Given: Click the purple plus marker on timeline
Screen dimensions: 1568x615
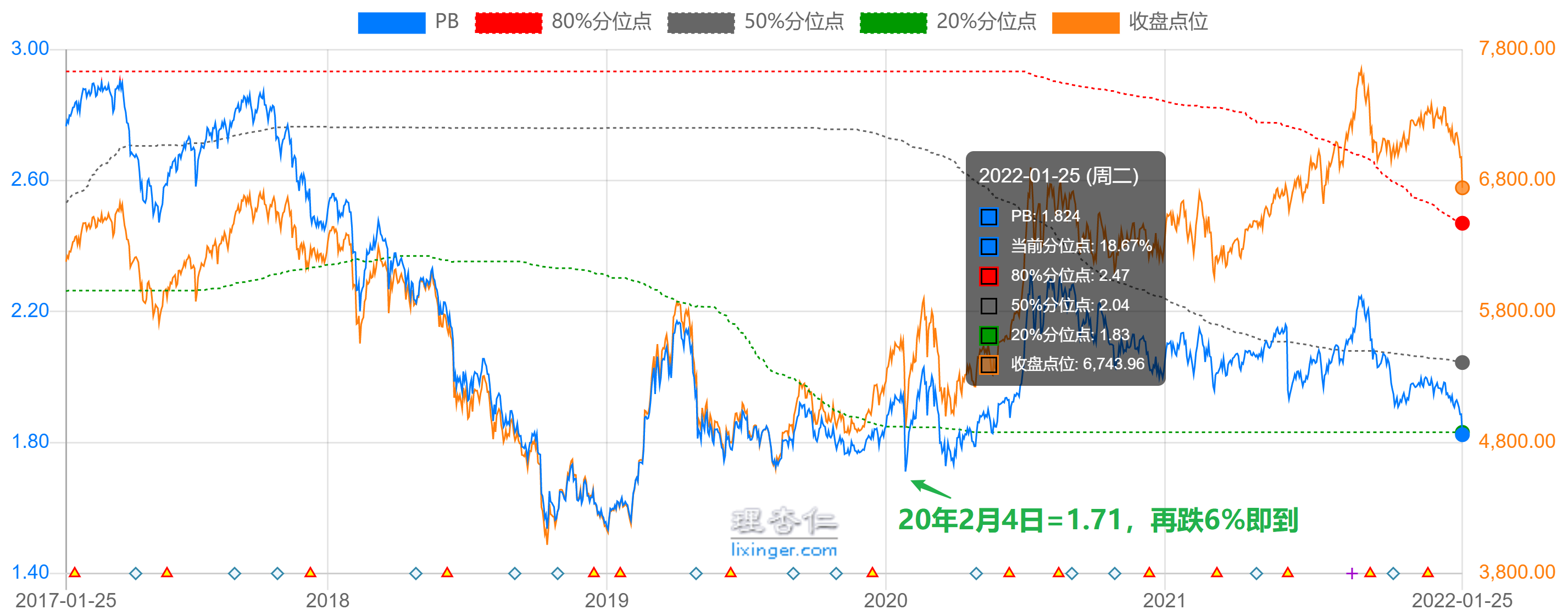Looking at the screenshot, I should 1352,573.
